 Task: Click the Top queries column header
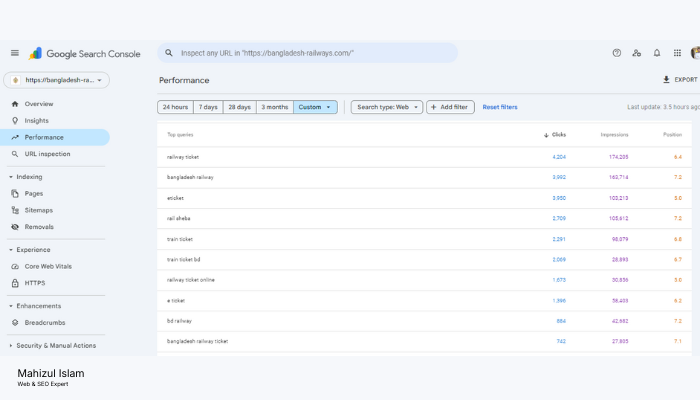coord(180,135)
